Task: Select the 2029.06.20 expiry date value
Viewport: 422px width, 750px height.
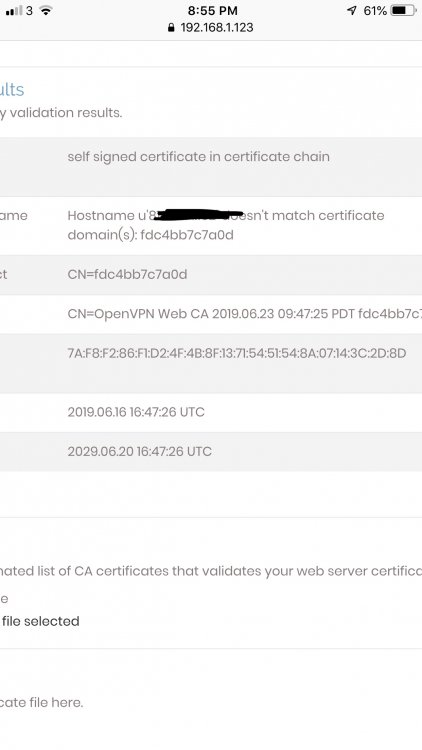Action: tap(139, 451)
